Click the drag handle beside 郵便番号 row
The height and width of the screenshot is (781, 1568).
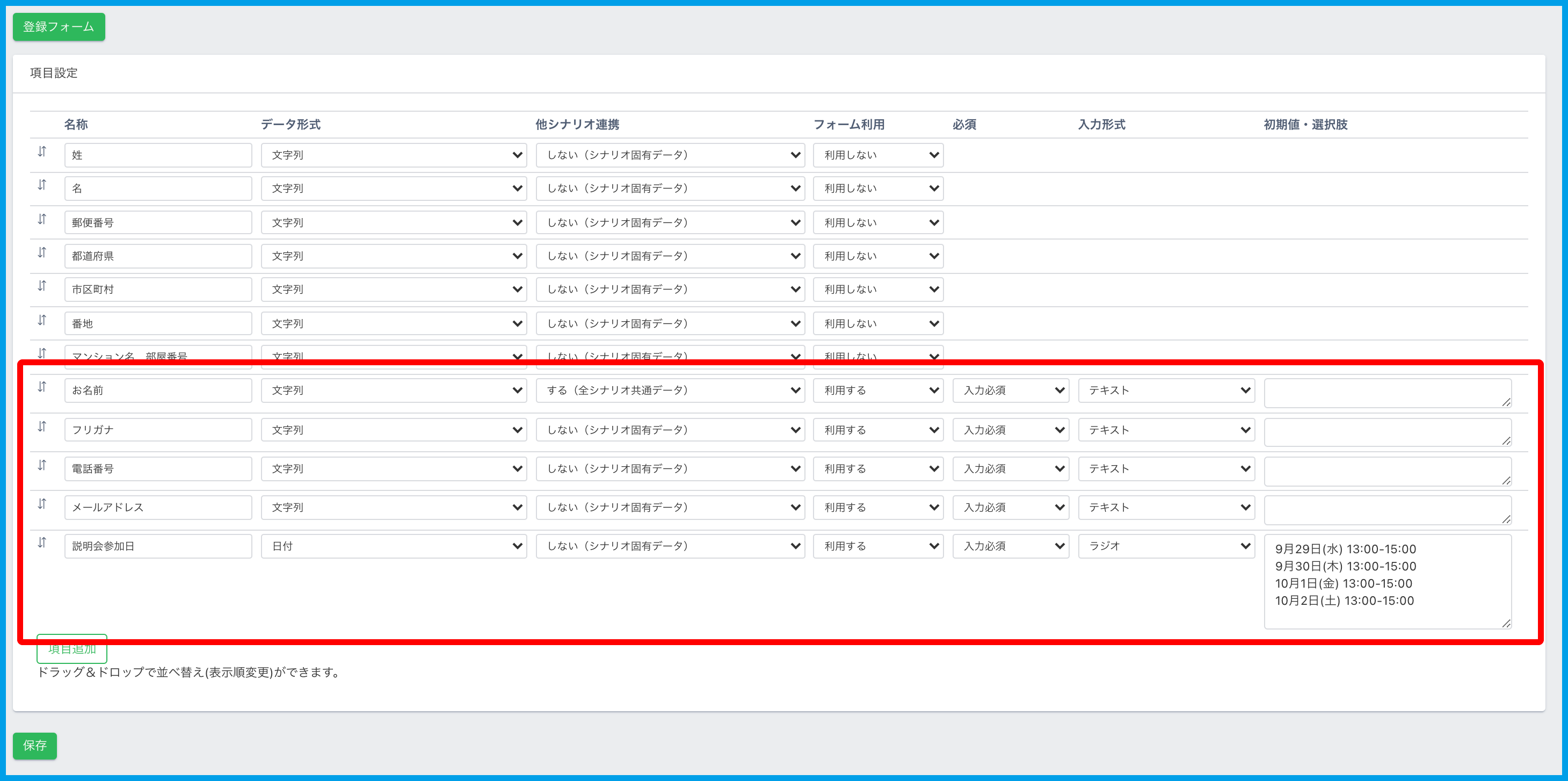42,219
